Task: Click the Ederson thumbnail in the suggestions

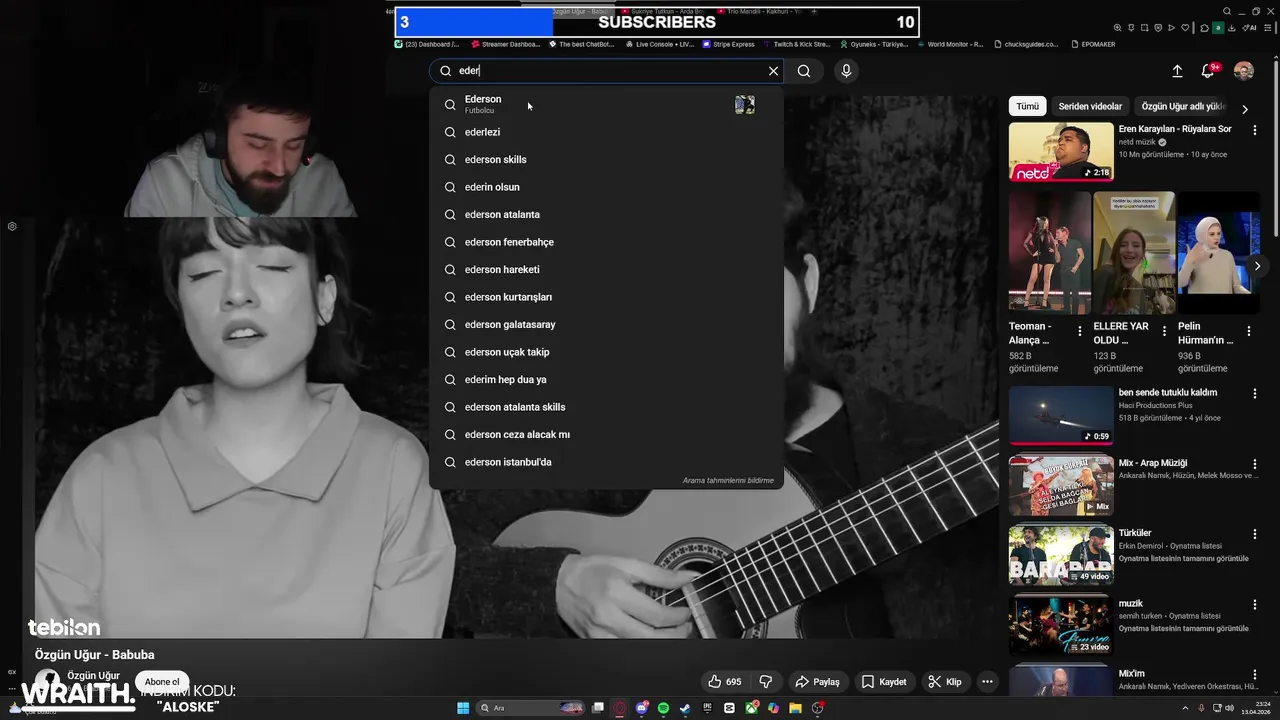Action: [745, 104]
